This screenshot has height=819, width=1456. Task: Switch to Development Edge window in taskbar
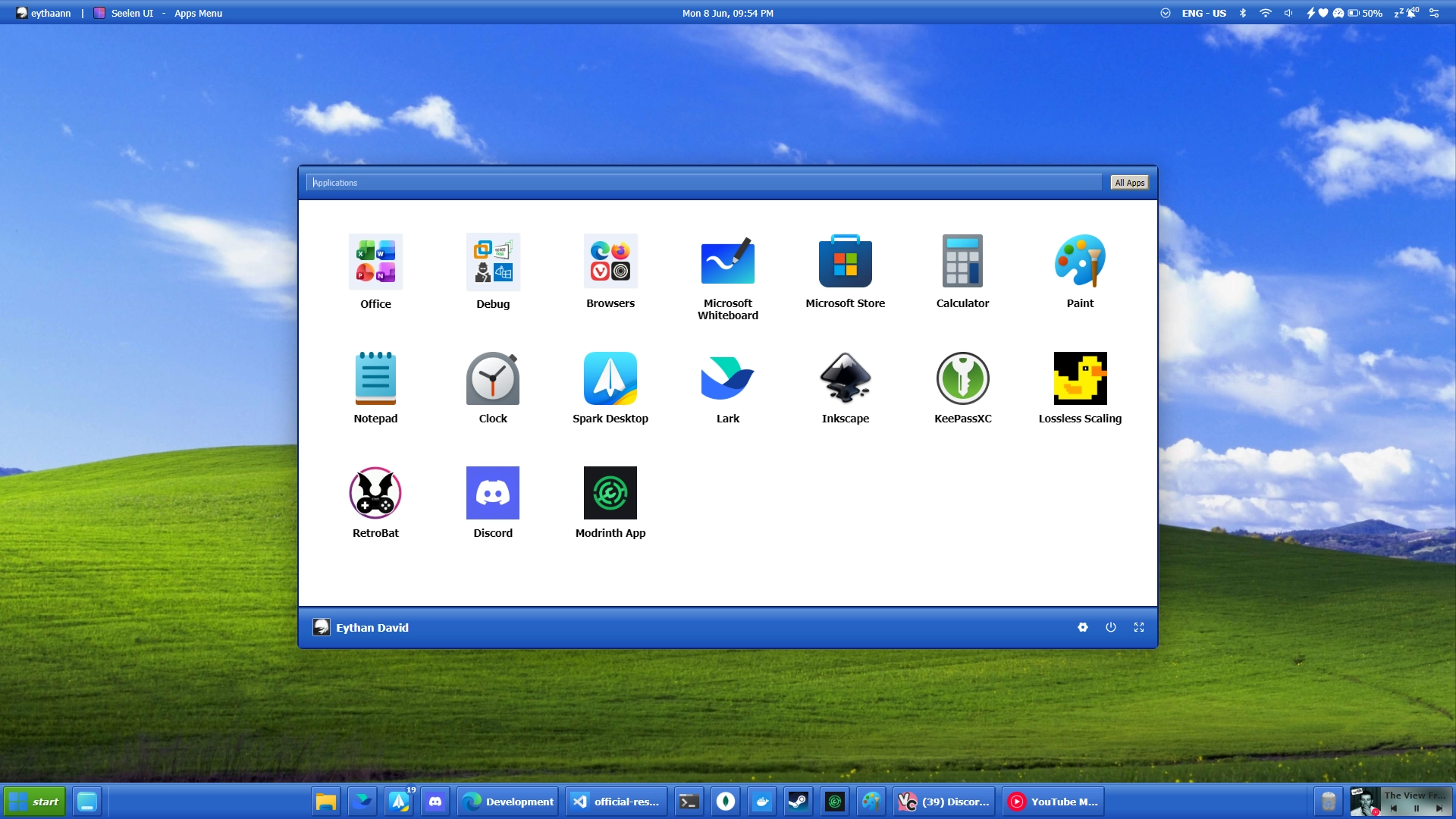[508, 802]
